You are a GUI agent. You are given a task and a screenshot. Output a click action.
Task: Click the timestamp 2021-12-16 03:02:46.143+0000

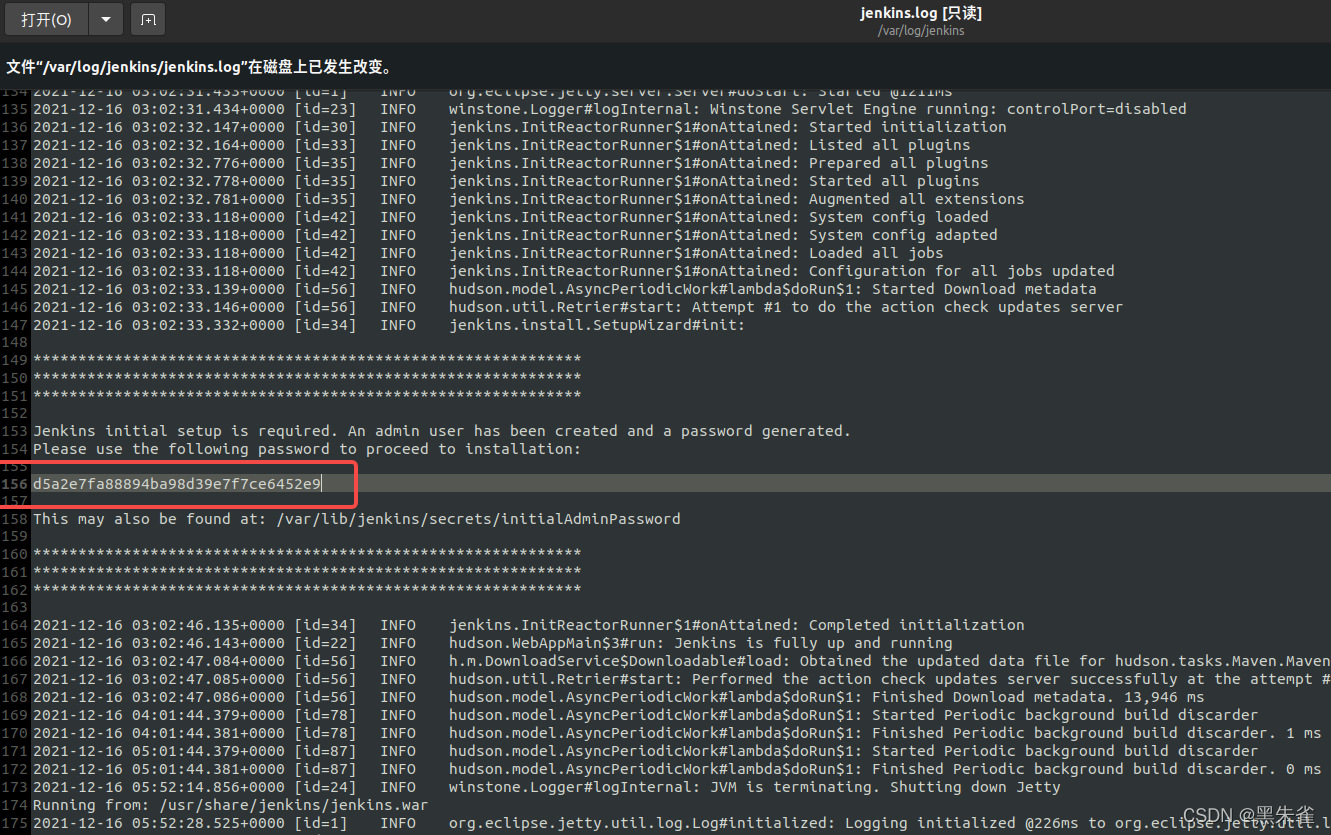click(x=159, y=643)
